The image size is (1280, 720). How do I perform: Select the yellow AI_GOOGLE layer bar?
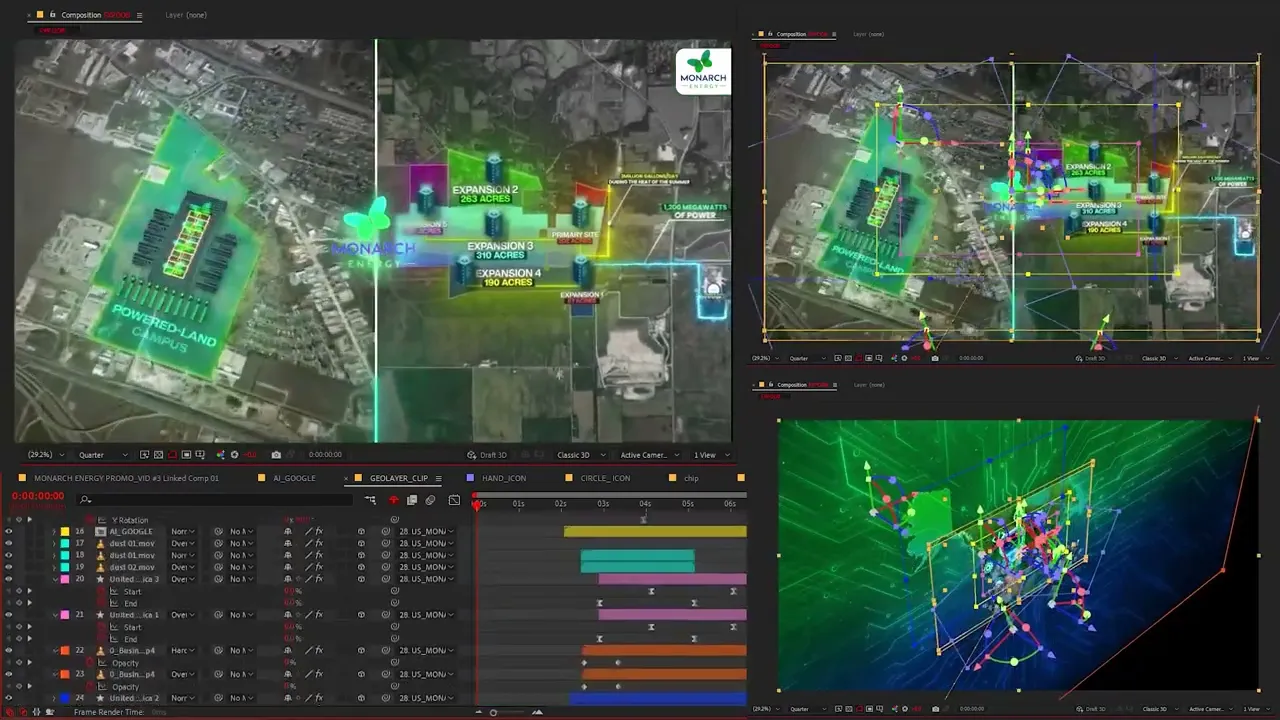click(655, 532)
